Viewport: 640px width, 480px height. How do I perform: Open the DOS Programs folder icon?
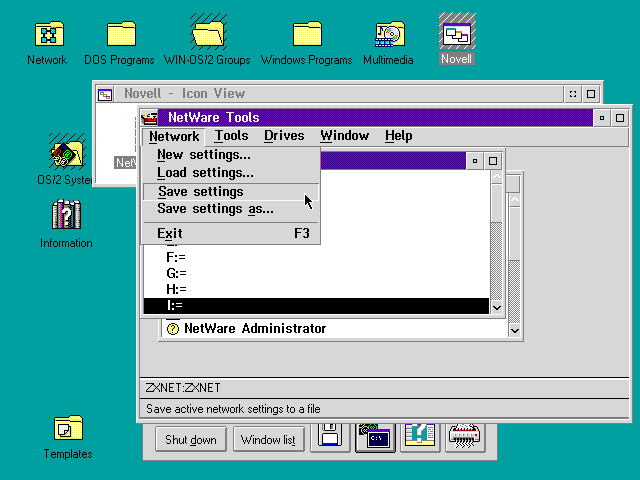pyautogui.click(x=121, y=33)
